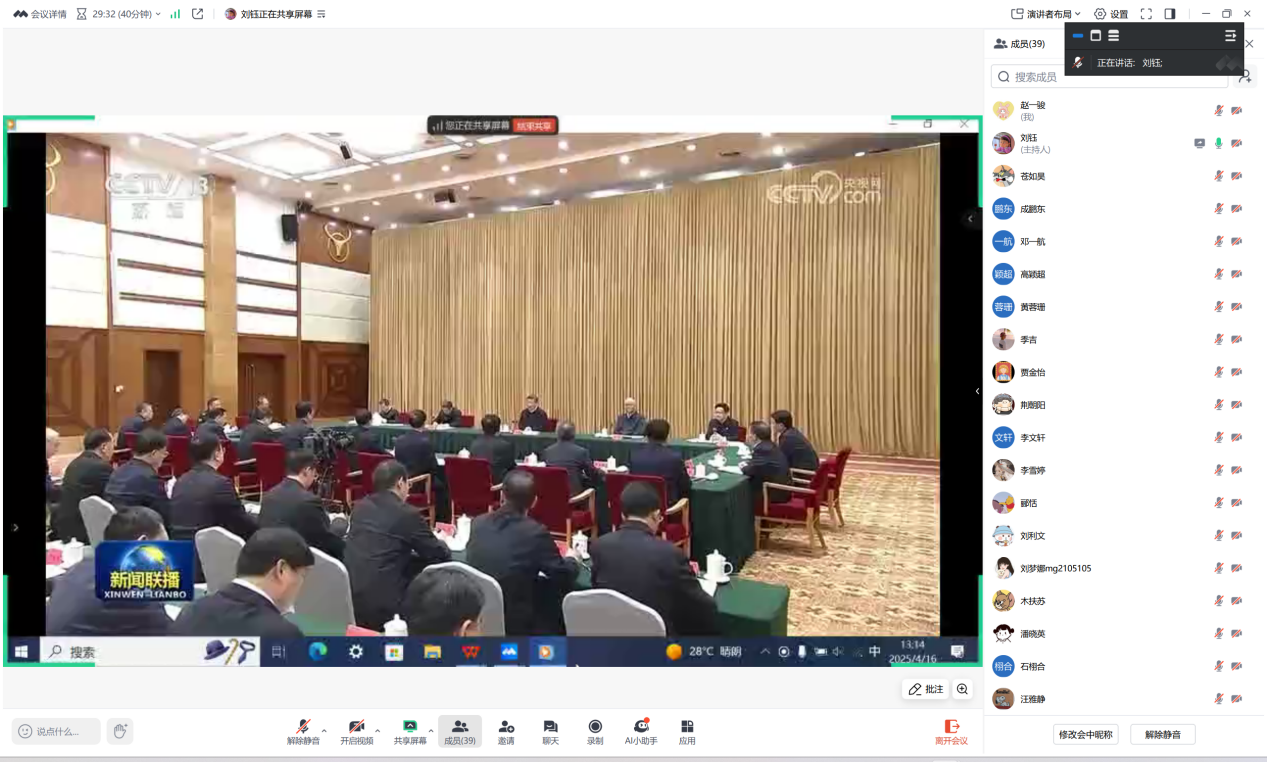Open 会议详情 meeting details

40,14
